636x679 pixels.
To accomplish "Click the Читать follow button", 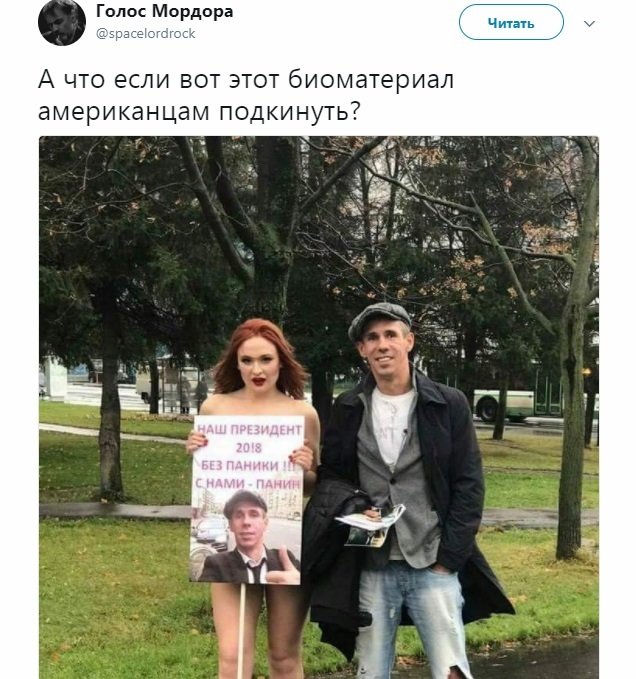I will [511, 23].
